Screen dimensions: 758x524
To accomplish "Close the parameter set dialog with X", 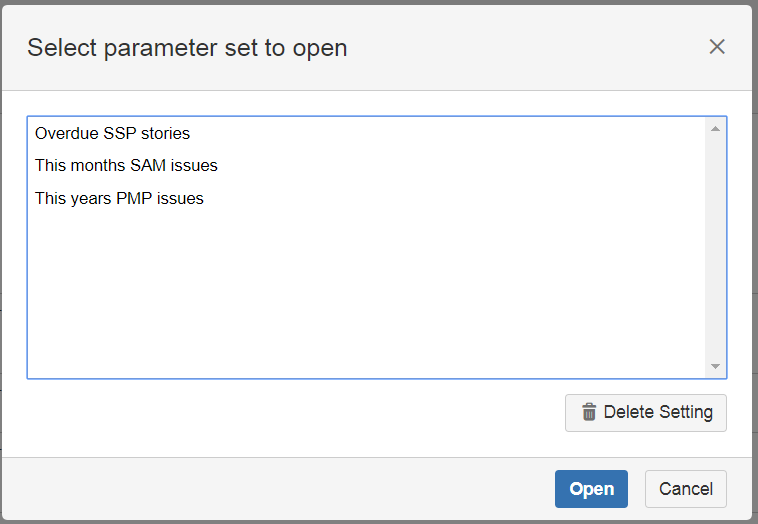I will (x=716, y=47).
